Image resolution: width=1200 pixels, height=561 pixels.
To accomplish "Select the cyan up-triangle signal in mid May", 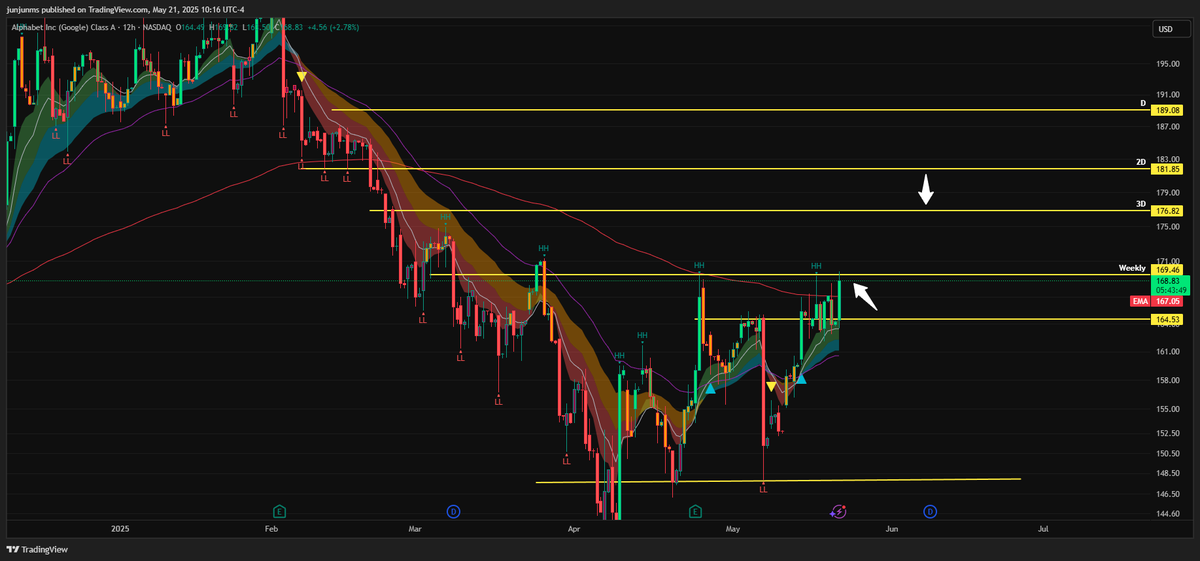I will 801,378.
